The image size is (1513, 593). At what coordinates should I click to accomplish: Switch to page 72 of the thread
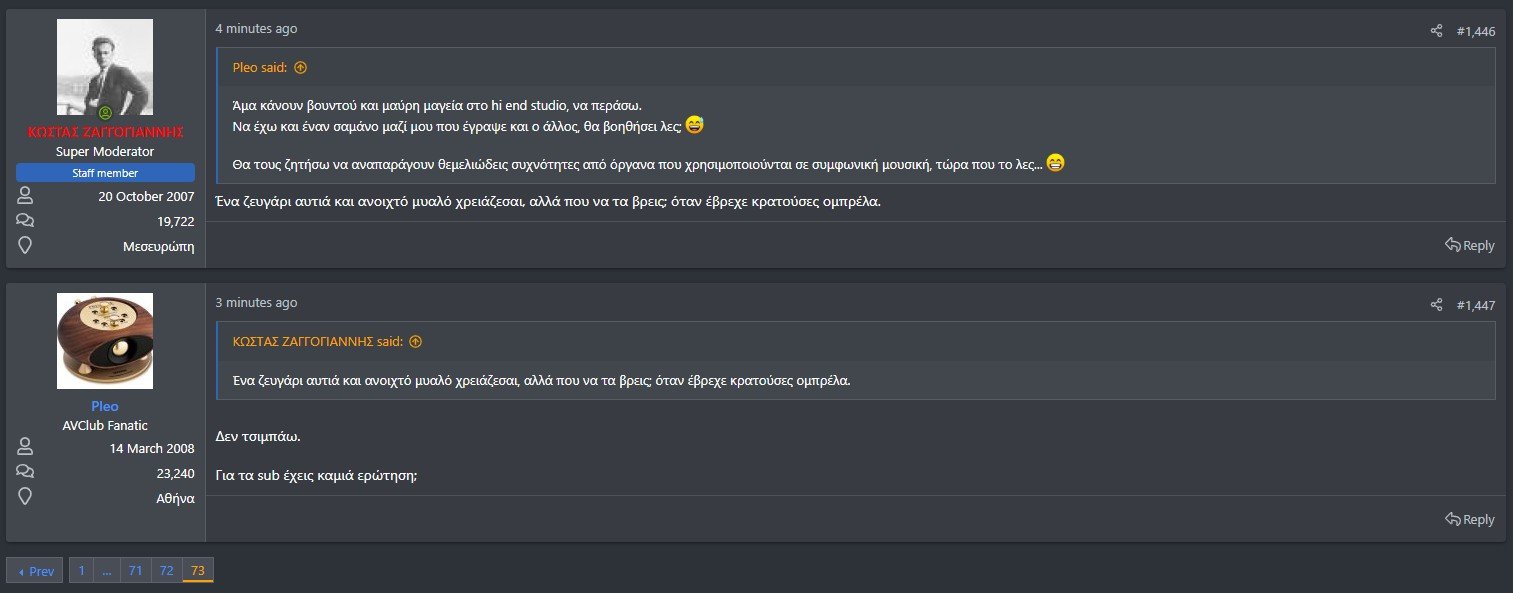pos(166,570)
